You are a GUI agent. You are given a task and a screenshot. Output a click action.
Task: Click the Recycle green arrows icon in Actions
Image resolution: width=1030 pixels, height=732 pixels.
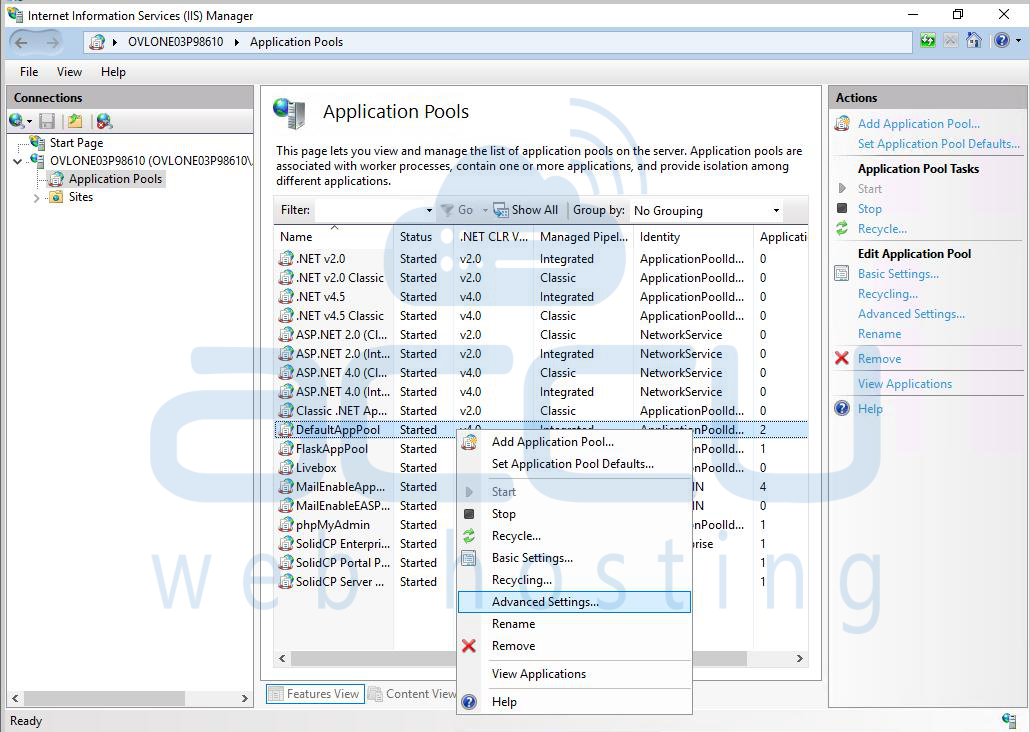pyautogui.click(x=842, y=228)
